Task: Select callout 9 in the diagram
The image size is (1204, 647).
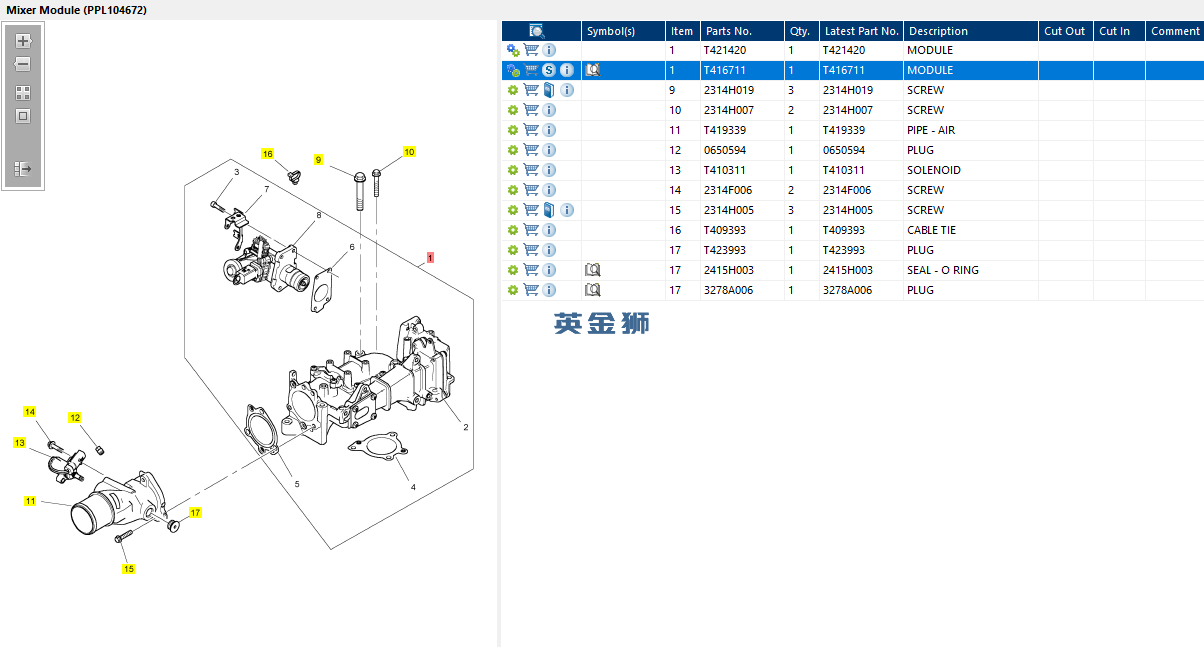Action: tap(319, 159)
